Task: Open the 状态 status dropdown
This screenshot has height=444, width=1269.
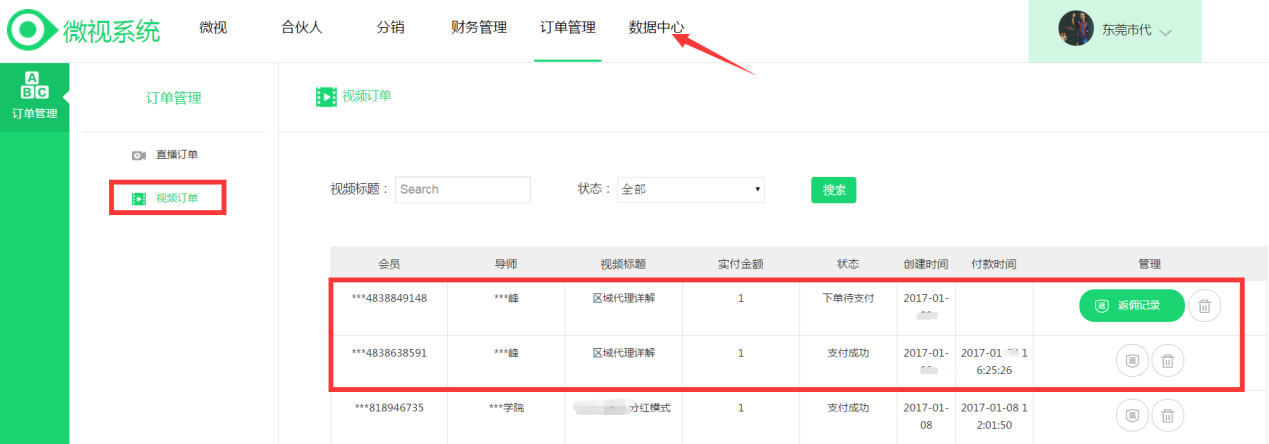Action: tap(690, 189)
